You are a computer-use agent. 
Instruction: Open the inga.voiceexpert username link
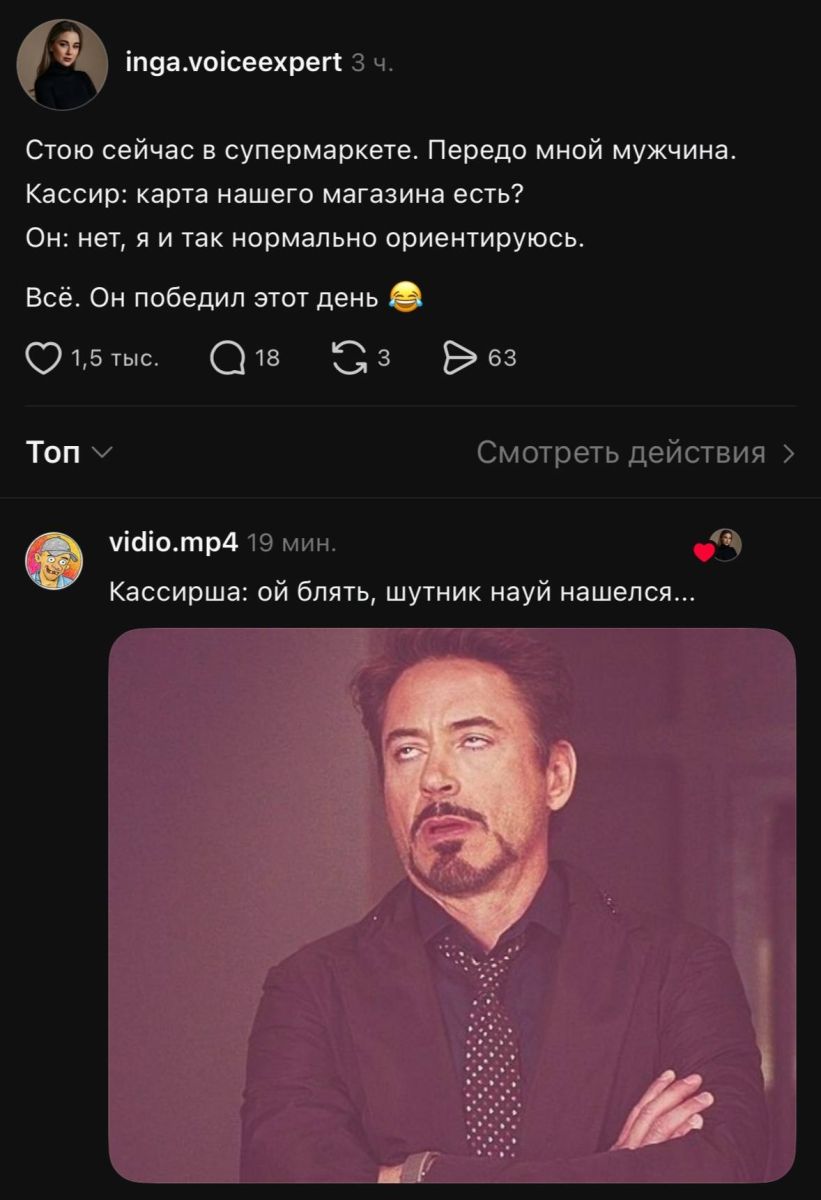[x=235, y=63]
